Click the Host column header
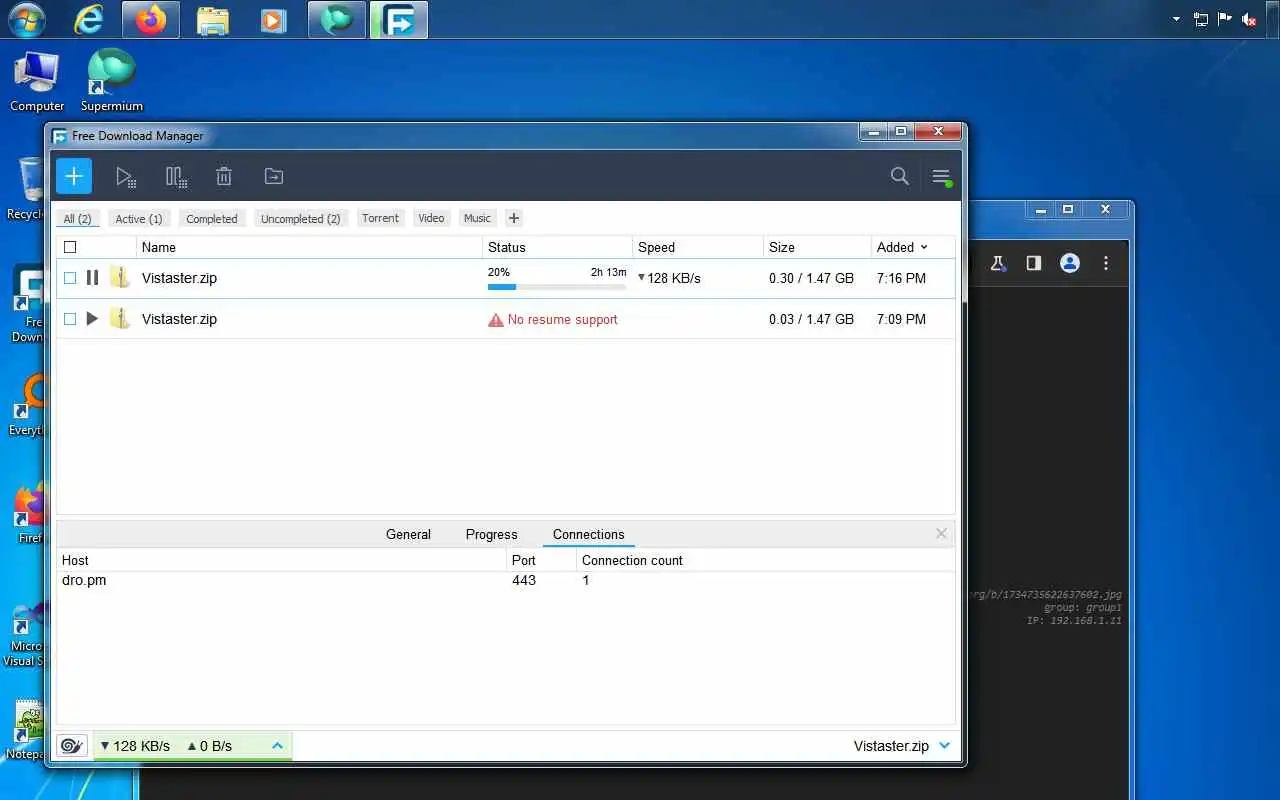1280x800 pixels. (282, 560)
